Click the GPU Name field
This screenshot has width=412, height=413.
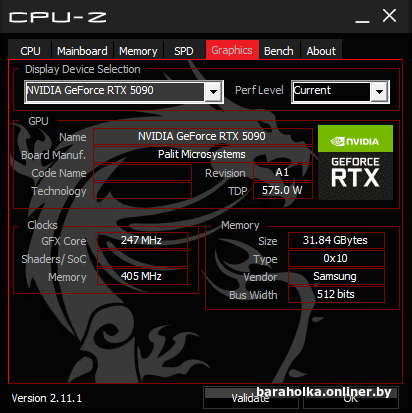coord(203,136)
